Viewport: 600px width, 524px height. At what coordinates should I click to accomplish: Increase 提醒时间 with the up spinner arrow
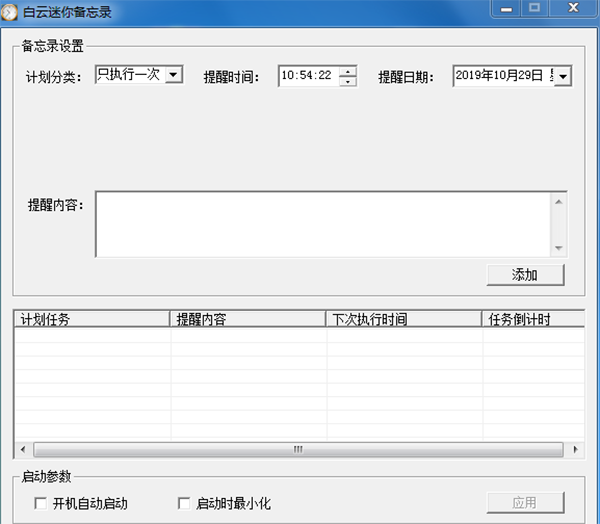click(x=348, y=71)
